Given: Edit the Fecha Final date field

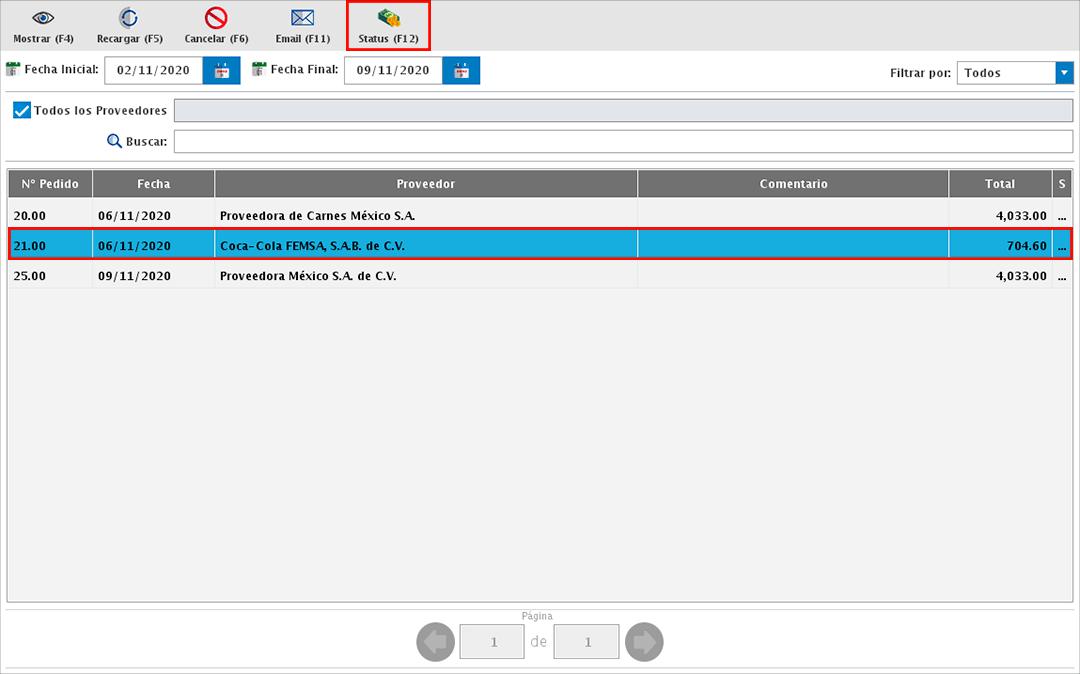Looking at the screenshot, I should [x=392, y=71].
